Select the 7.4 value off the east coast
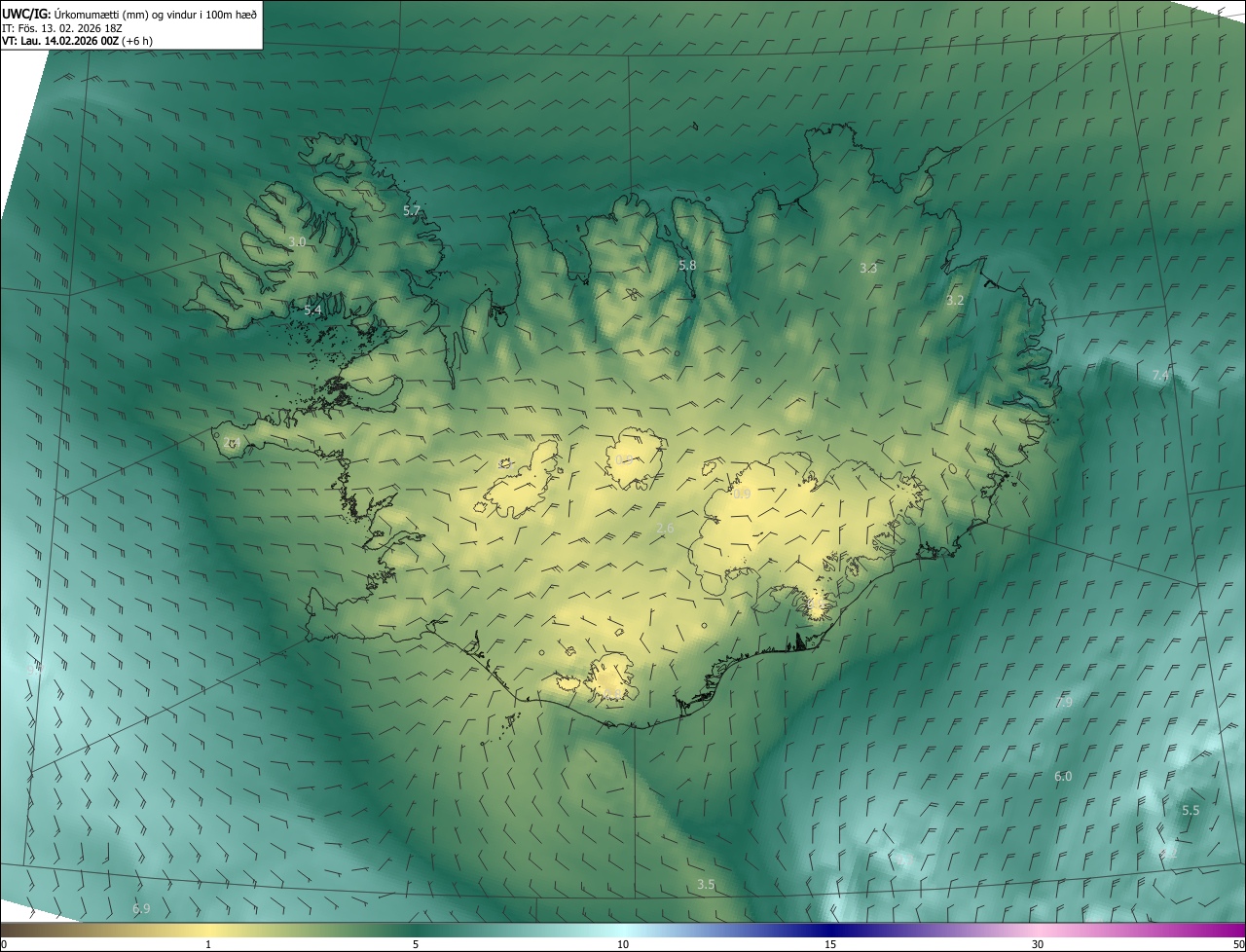Image resolution: width=1246 pixels, height=952 pixels. click(x=1159, y=376)
